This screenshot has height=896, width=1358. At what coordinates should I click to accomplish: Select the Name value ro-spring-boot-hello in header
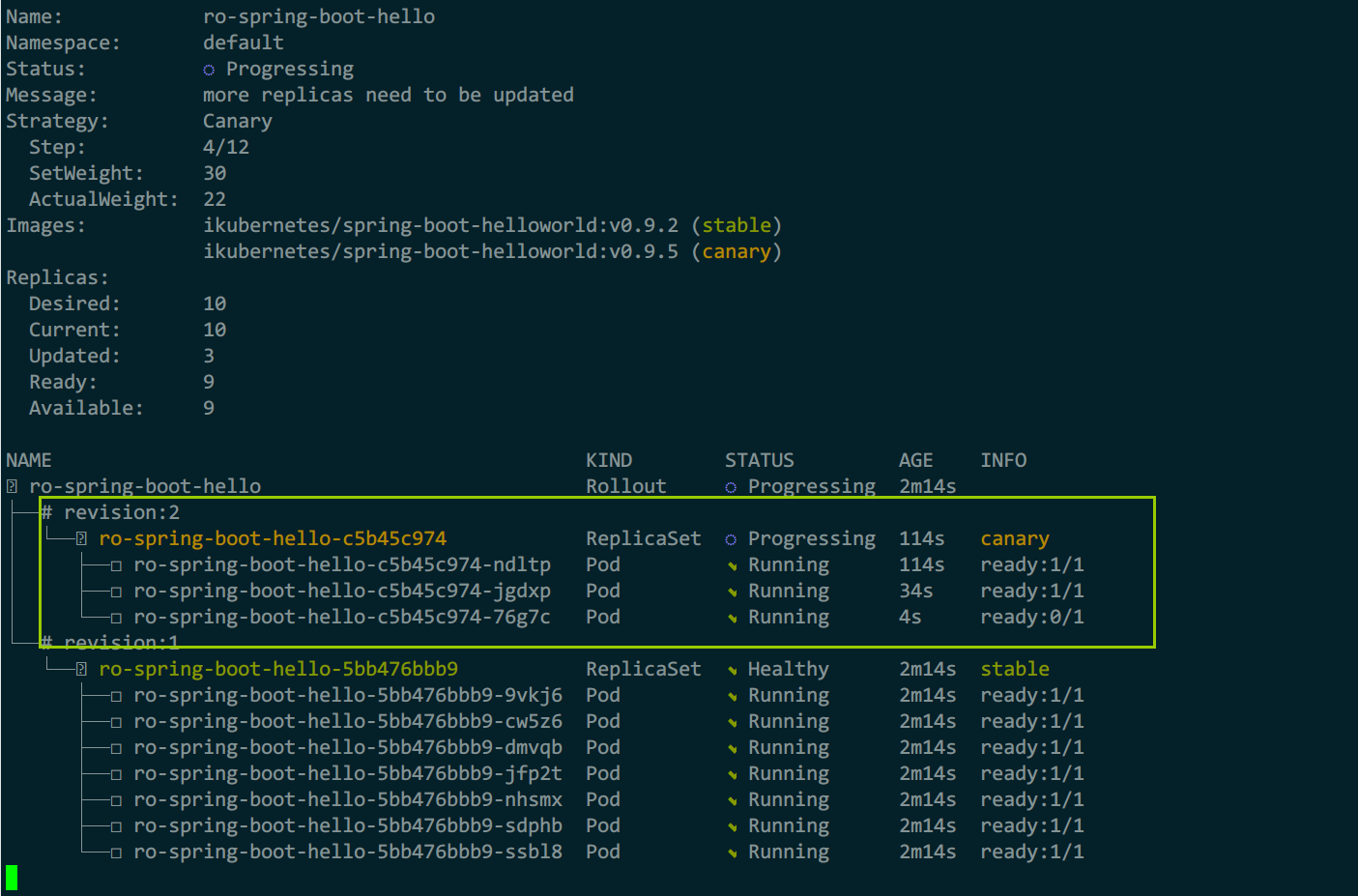(319, 16)
